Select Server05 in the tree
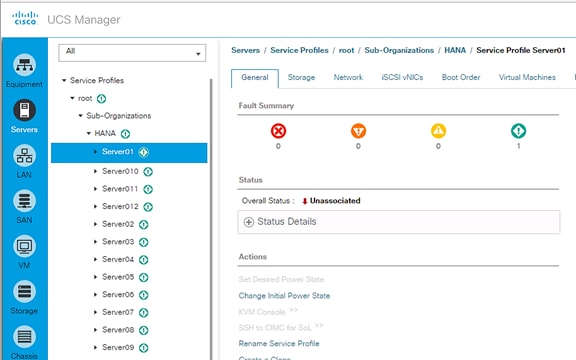This screenshot has height=360, width=576. tap(118, 277)
